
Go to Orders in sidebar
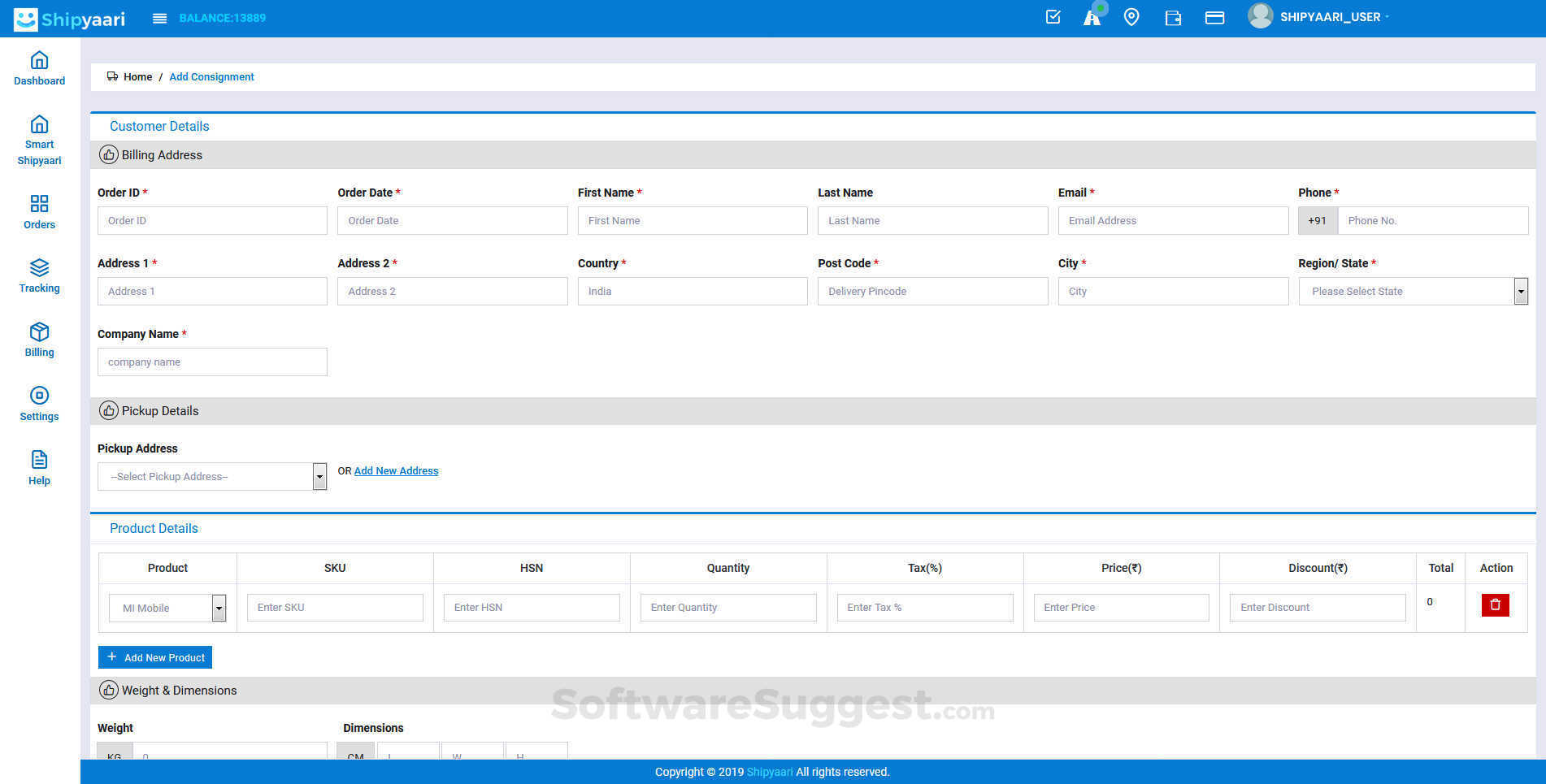point(39,212)
